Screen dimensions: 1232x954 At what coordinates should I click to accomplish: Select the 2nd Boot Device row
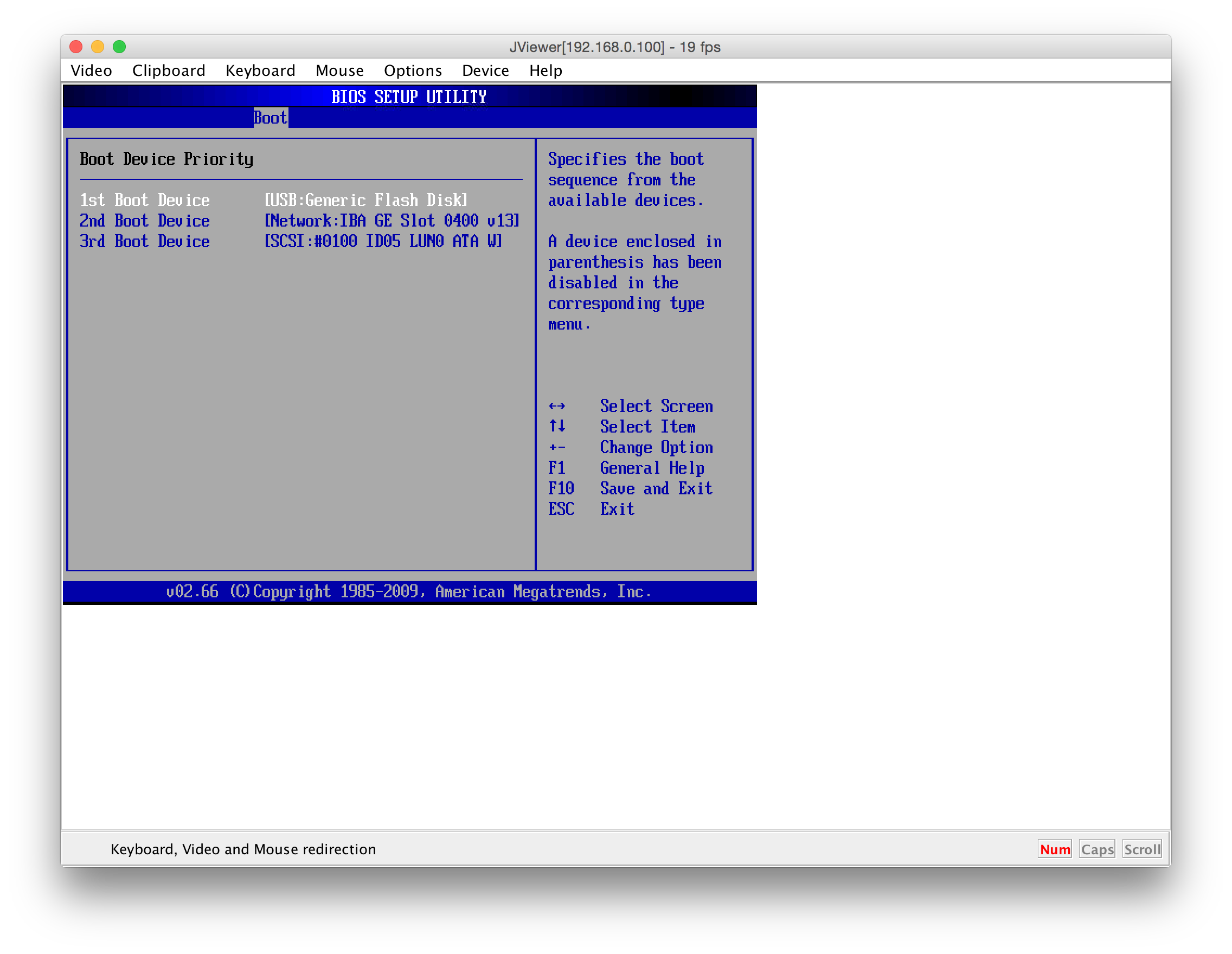300,221
